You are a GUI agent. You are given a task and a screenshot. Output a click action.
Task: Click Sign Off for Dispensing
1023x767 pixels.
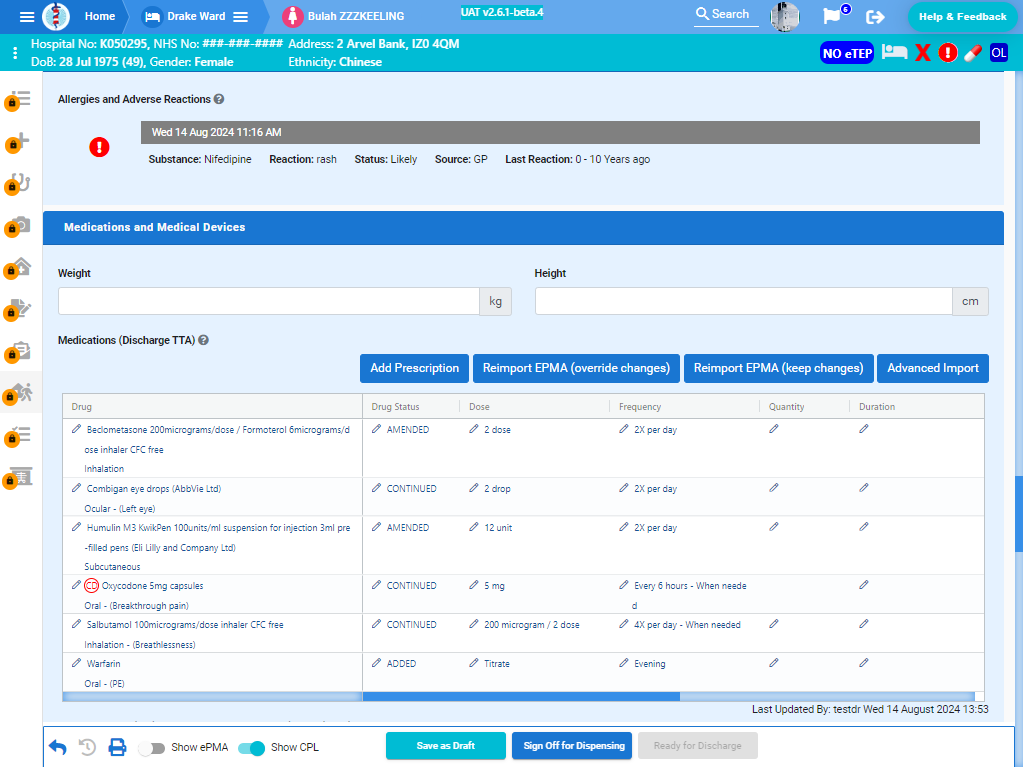(574, 746)
